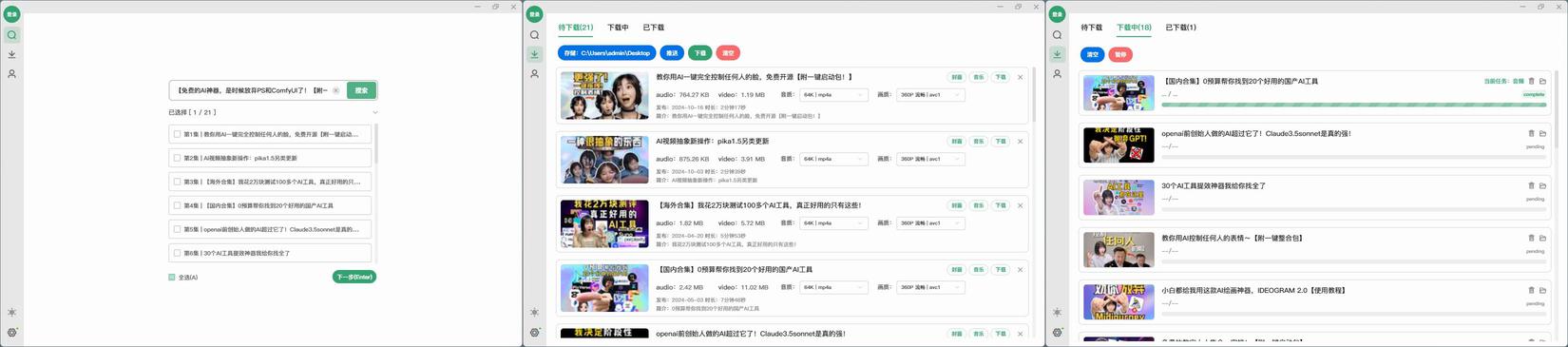
Task: Delete the 小白都给我用这款AI绘画神器 download via trash icon
Action: 1531,291
